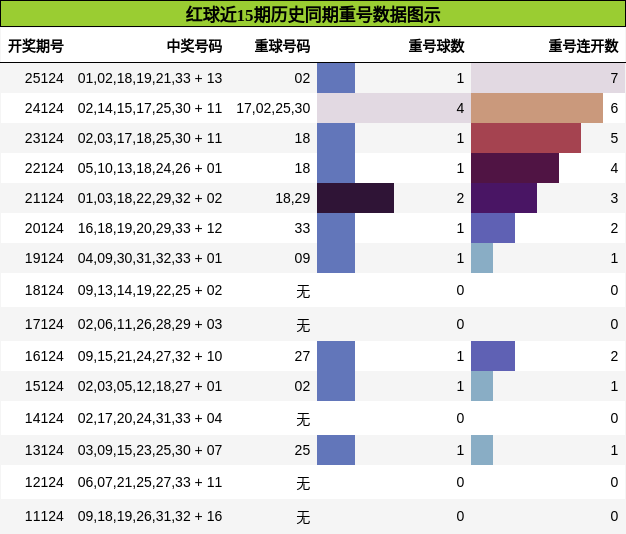The image size is (626, 534).
Task: Select winning numbers 02,03,17,18,25,30 + 11
Action: [x=150, y=138]
